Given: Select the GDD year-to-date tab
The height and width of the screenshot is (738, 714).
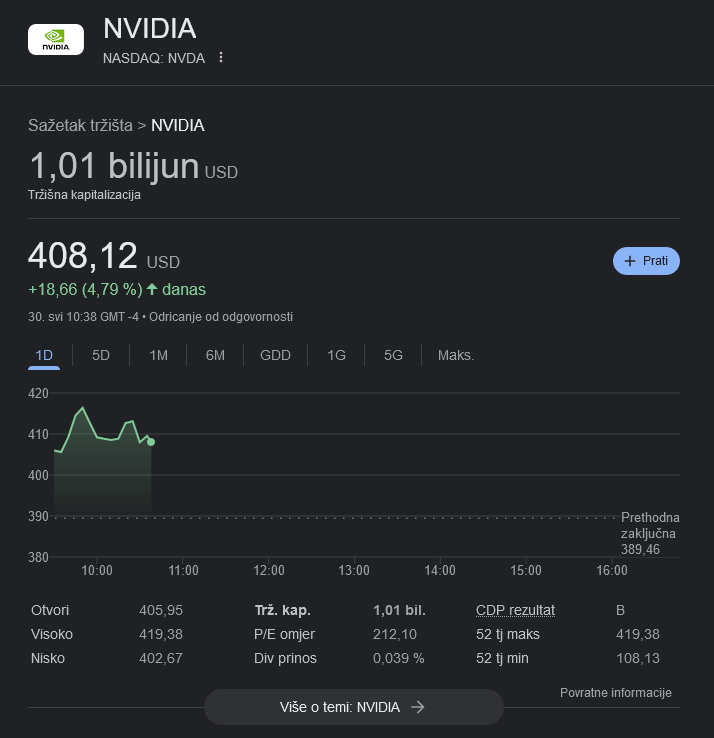Looking at the screenshot, I should coord(275,355).
